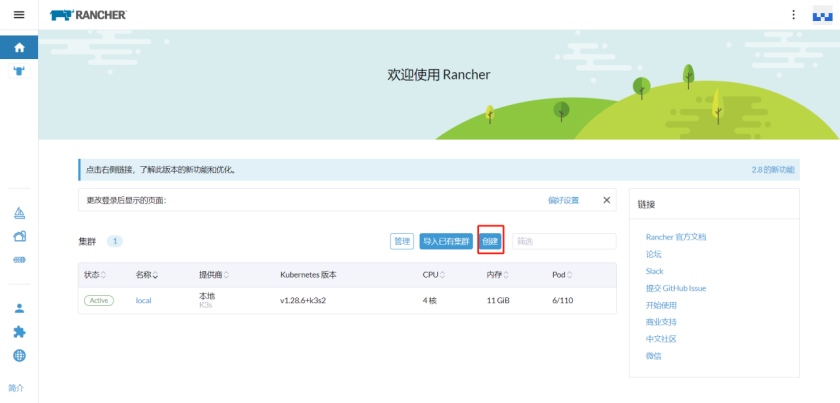
Task: Open 提交 GitHub Issue link
Action: pyautogui.click(x=676, y=288)
